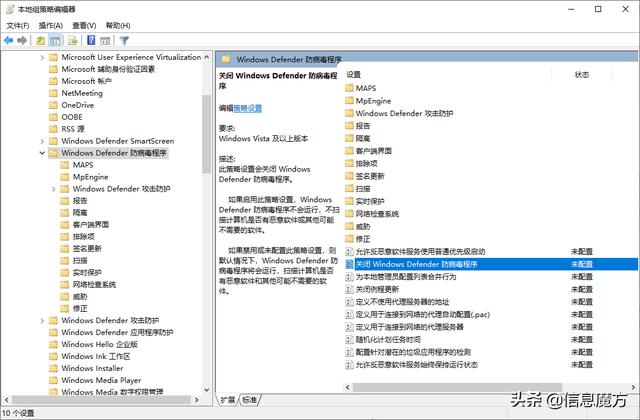Select OneDrive folder in the tree
Viewport: 640px width, 420px height.
click(78, 105)
